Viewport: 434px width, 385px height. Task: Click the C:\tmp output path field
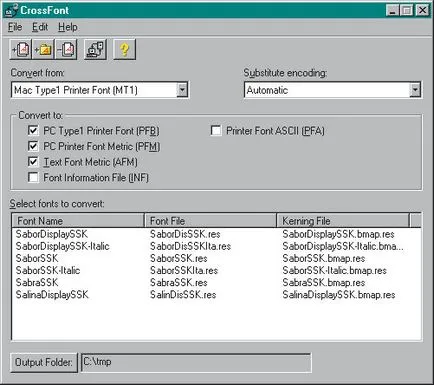[196, 362]
